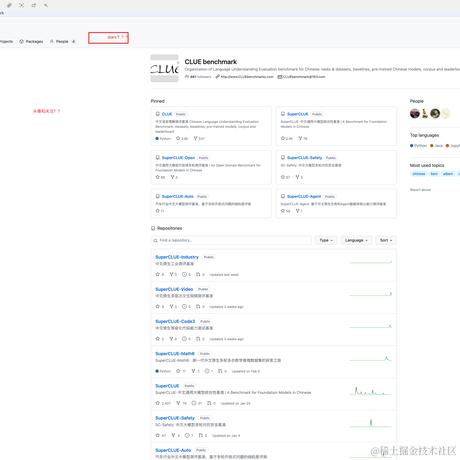Open SuperCLUE-Video in the repositories list
Viewport: 460px width, 460px height.
click(174, 289)
